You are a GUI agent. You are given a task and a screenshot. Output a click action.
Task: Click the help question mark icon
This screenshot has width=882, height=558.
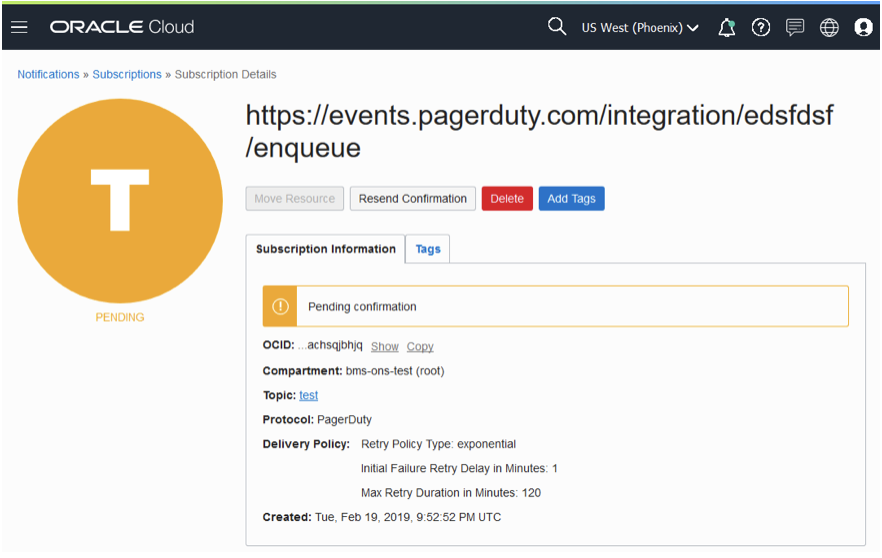pos(761,28)
